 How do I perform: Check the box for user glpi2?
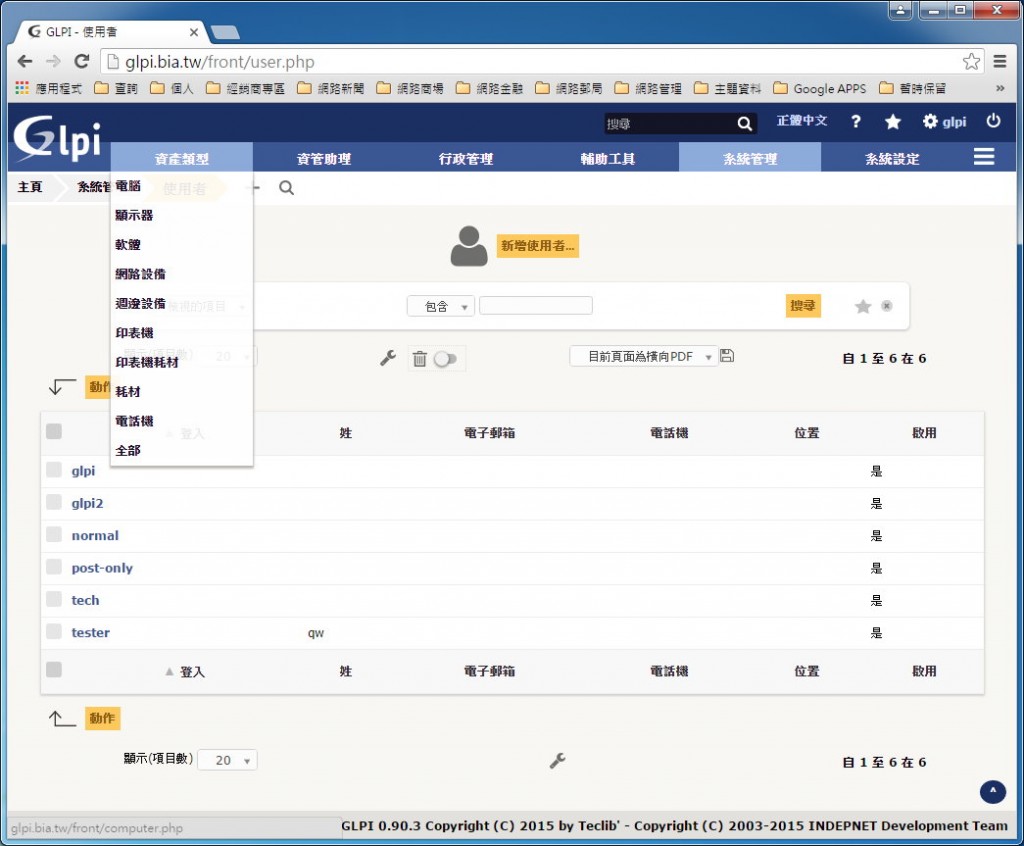click(x=54, y=502)
